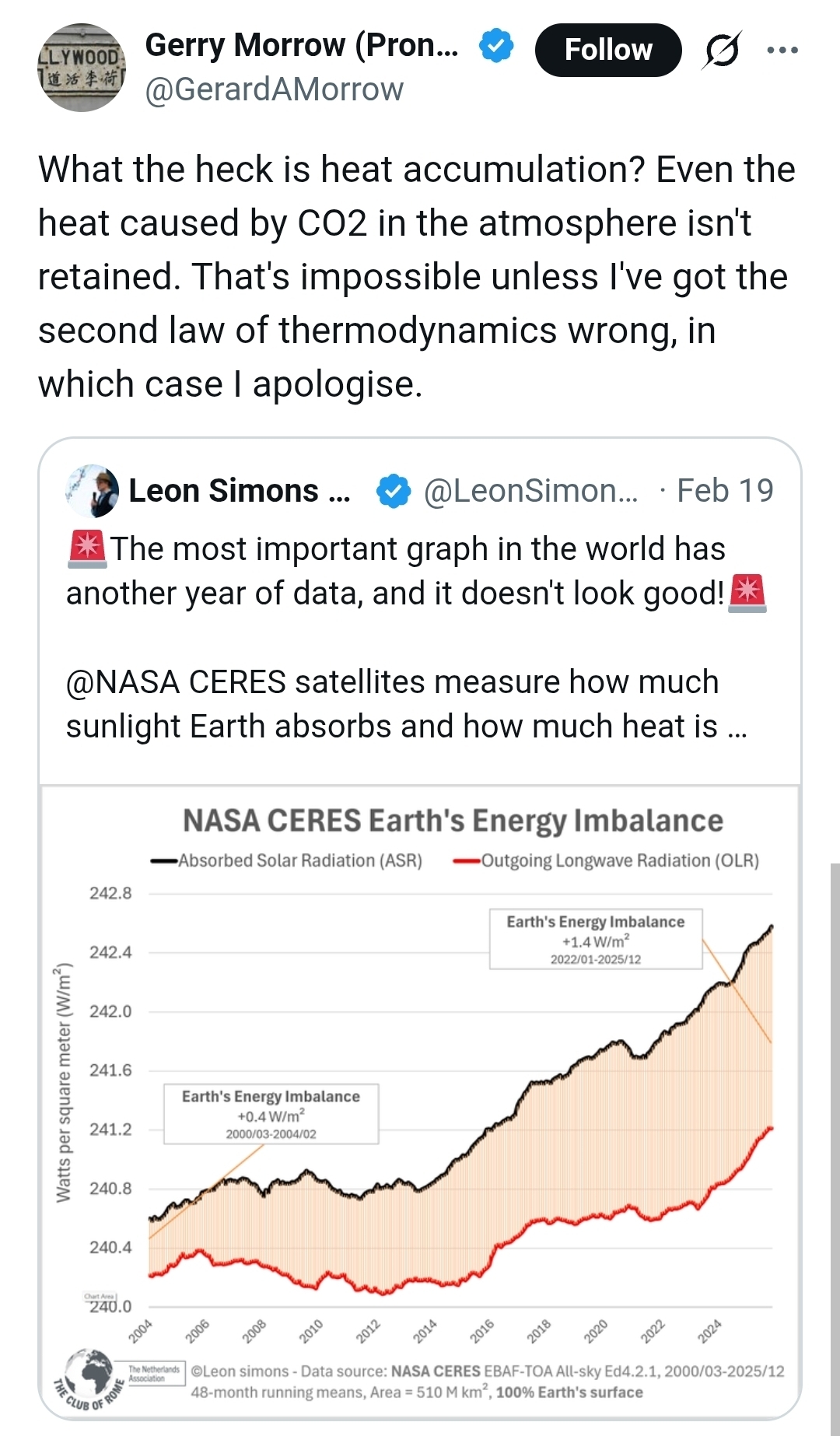840x1436 pixels.
Task: Open Gerry Morrow's profile avatar
Action: pos(82,68)
